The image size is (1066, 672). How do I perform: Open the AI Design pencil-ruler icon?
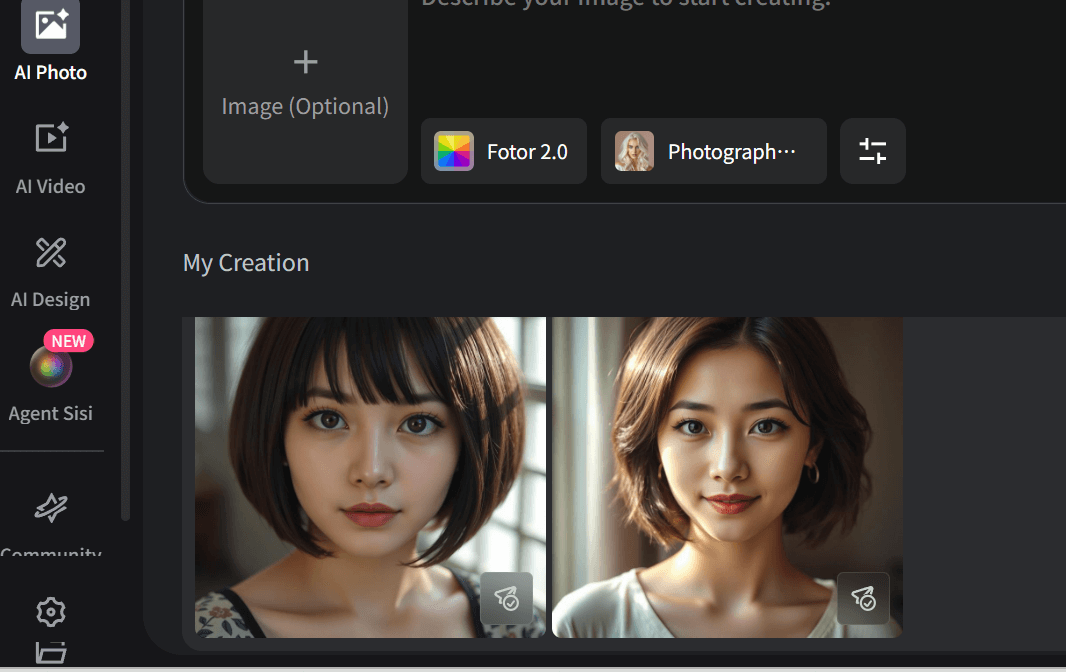(x=50, y=252)
